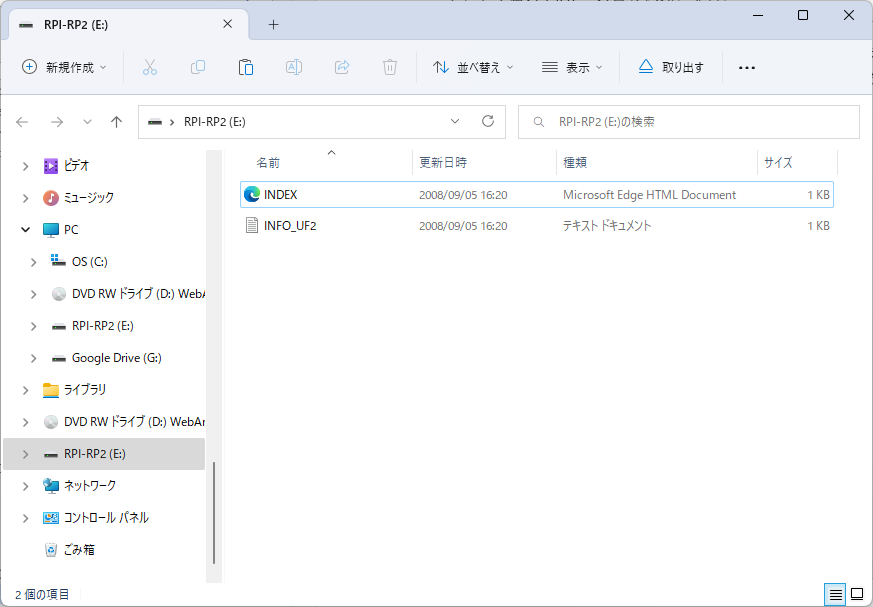Open recent locations dropdown arrow
Screen dimensions: 873x607
pos(87,122)
